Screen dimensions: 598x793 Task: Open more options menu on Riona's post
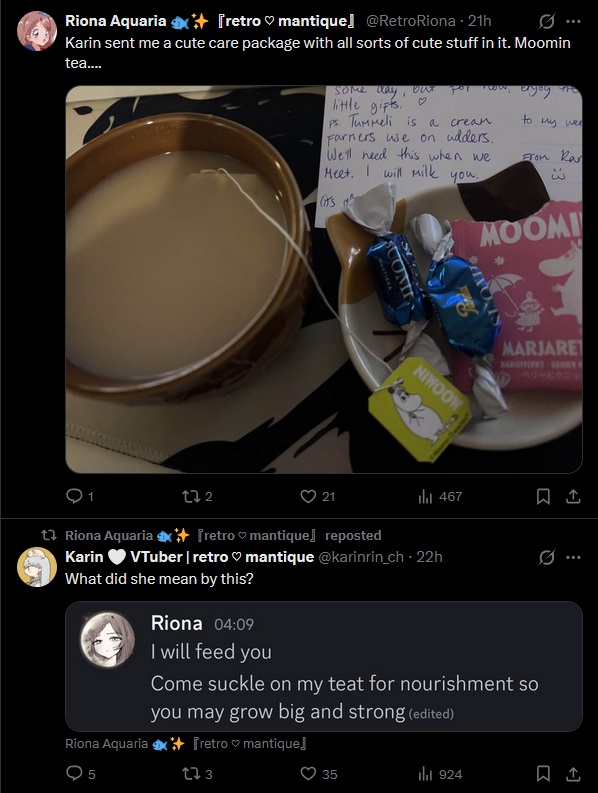pos(573,21)
